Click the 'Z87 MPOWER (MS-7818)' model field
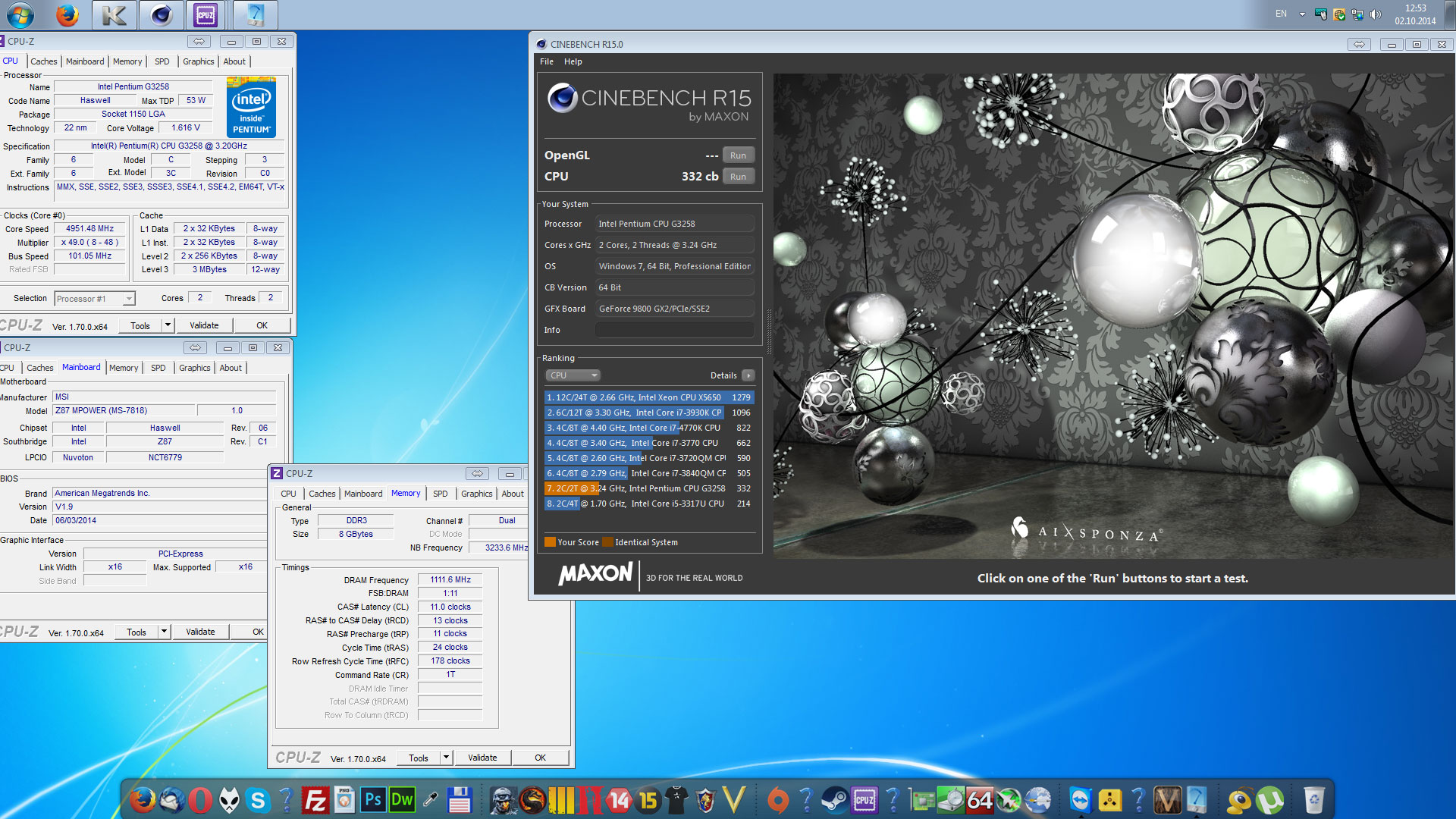Image resolution: width=1456 pixels, height=819 pixels. point(124,410)
